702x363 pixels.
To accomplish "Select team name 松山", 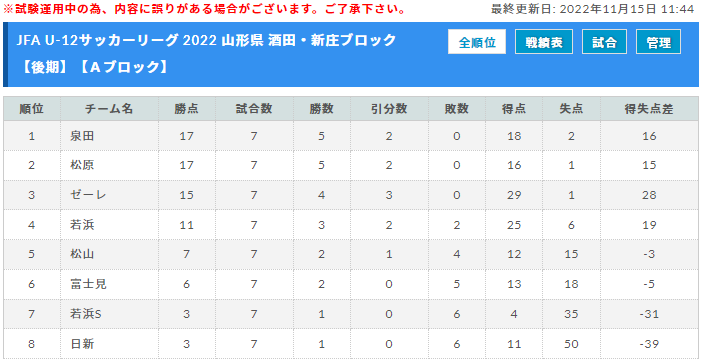I will click(82, 254).
